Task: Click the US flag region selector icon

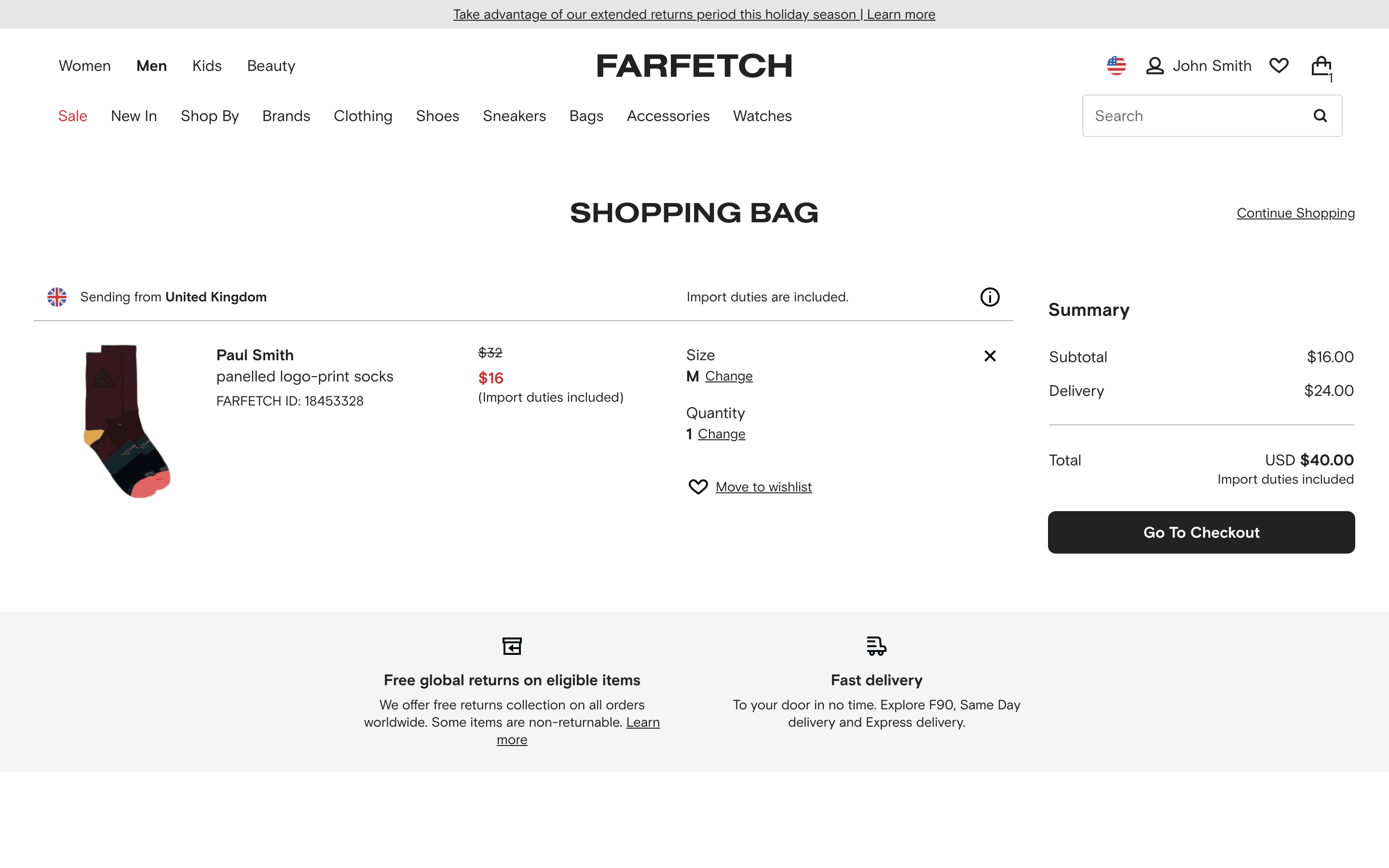Action: 1116,66
